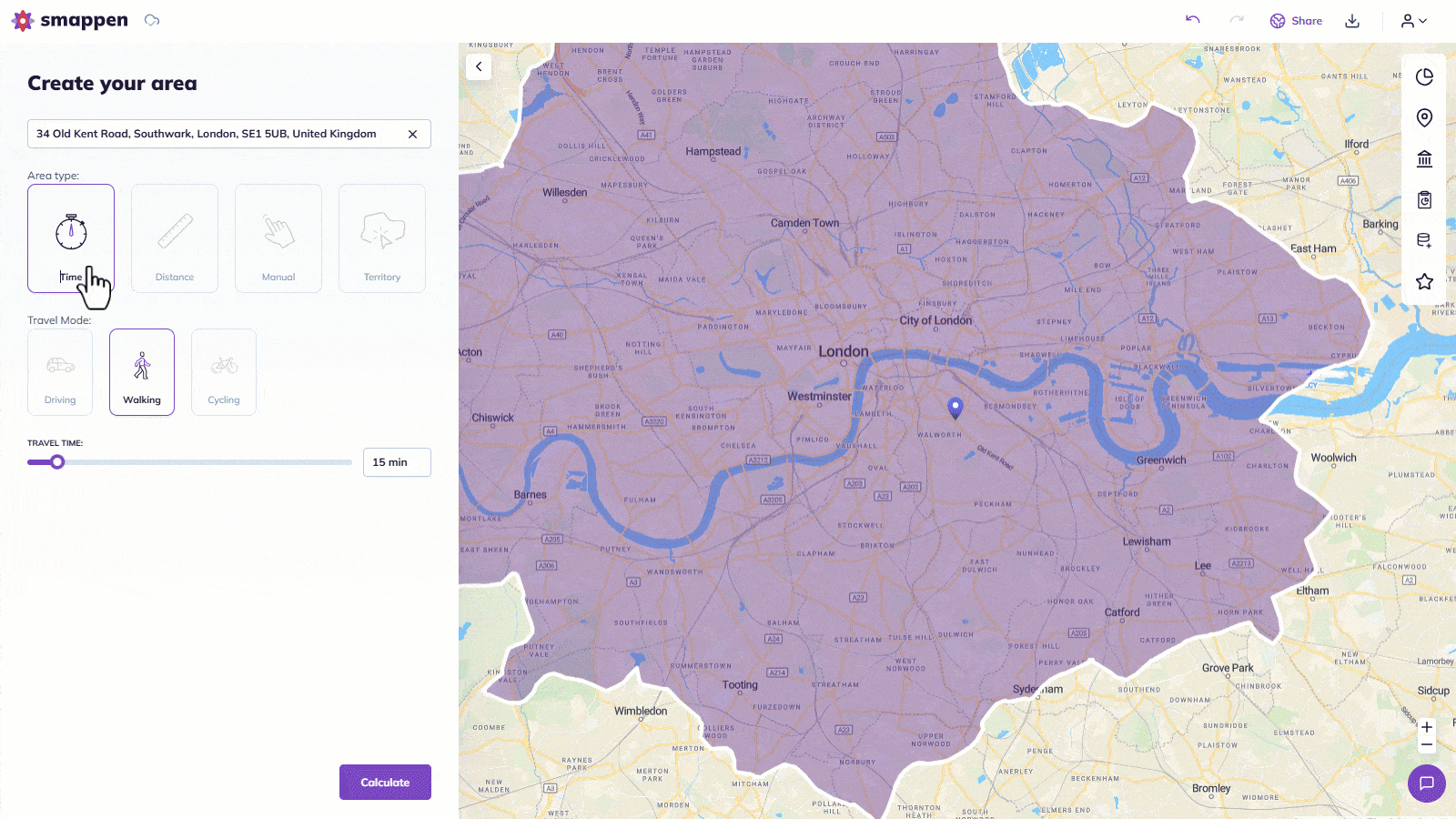This screenshot has width=1456, height=819.
Task: Open the bank building sidebar icon
Action: pyautogui.click(x=1424, y=159)
